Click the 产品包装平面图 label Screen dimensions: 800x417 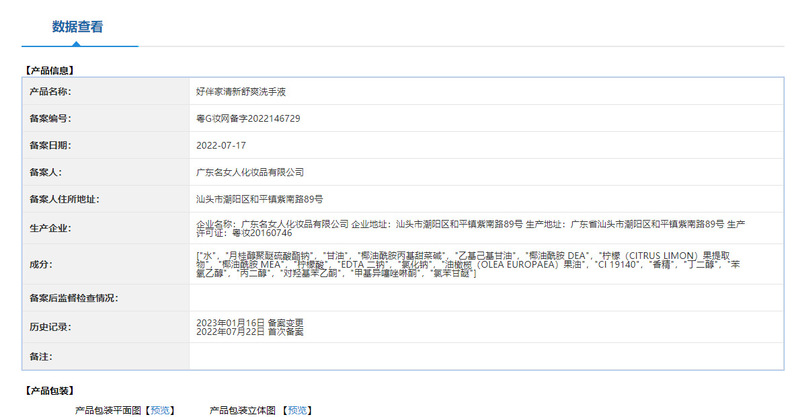coord(108,410)
